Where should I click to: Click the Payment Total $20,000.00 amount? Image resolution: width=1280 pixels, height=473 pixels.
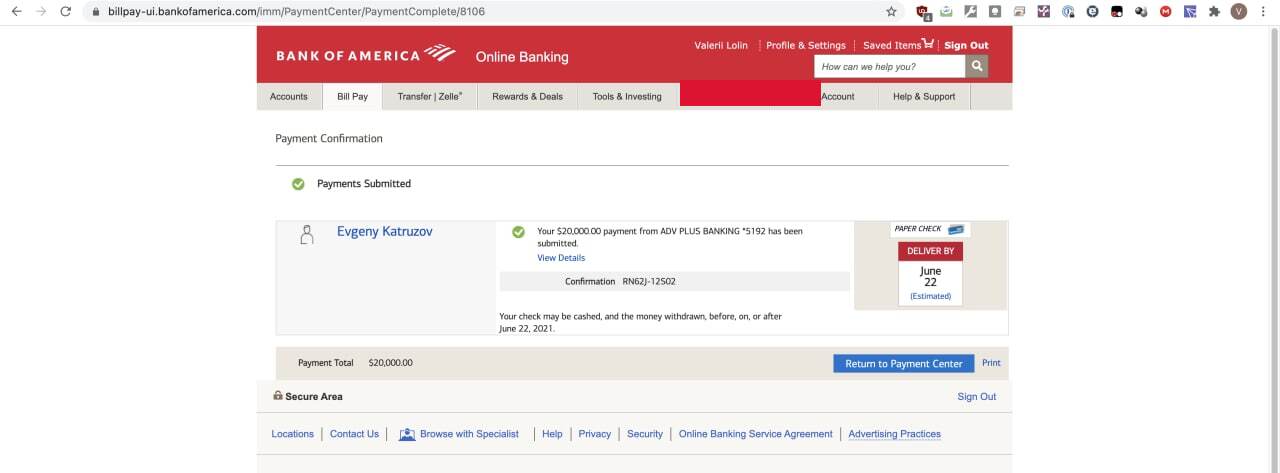click(390, 363)
